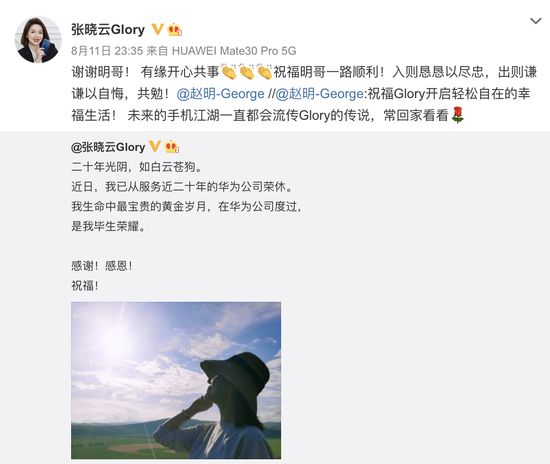Click the reposted text 二十年光阴，如白云苍狗
550x464 pixels.
point(137,167)
